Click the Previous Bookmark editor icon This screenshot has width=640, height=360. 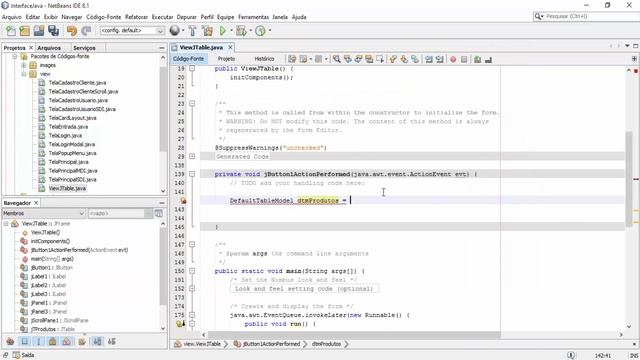point(393,59)
